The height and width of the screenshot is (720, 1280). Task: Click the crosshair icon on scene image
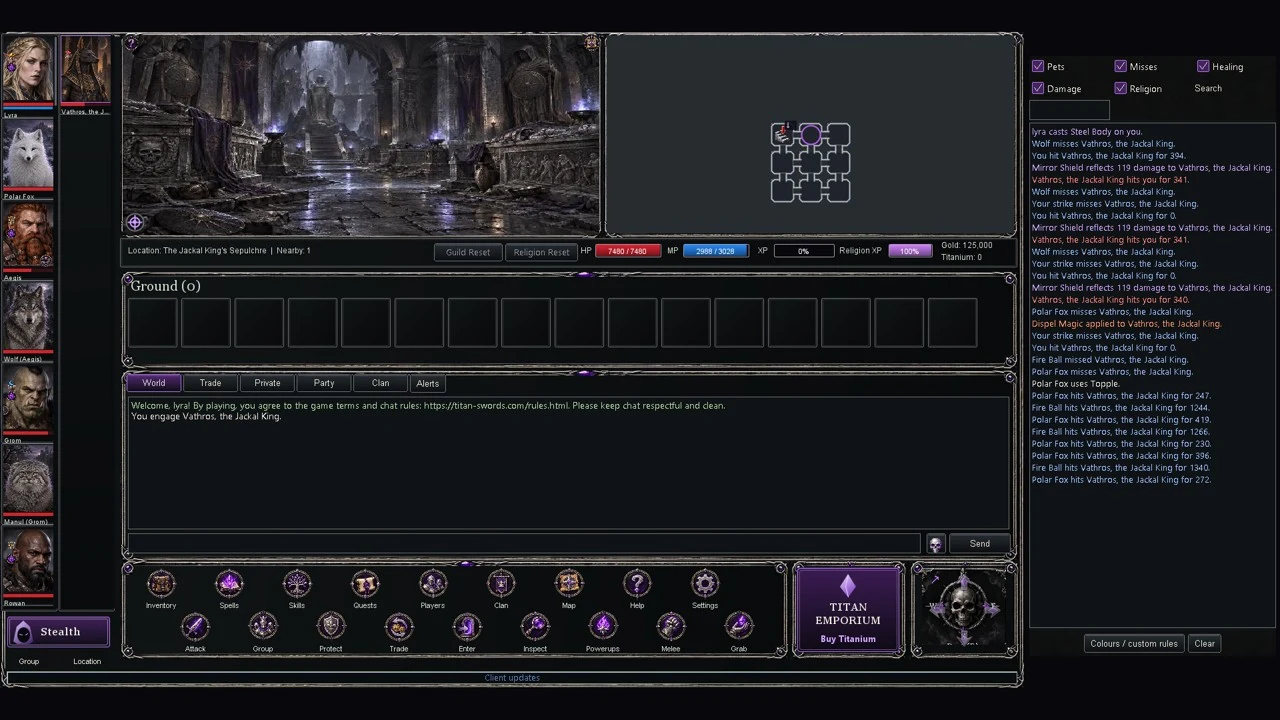tap(135, 223)
